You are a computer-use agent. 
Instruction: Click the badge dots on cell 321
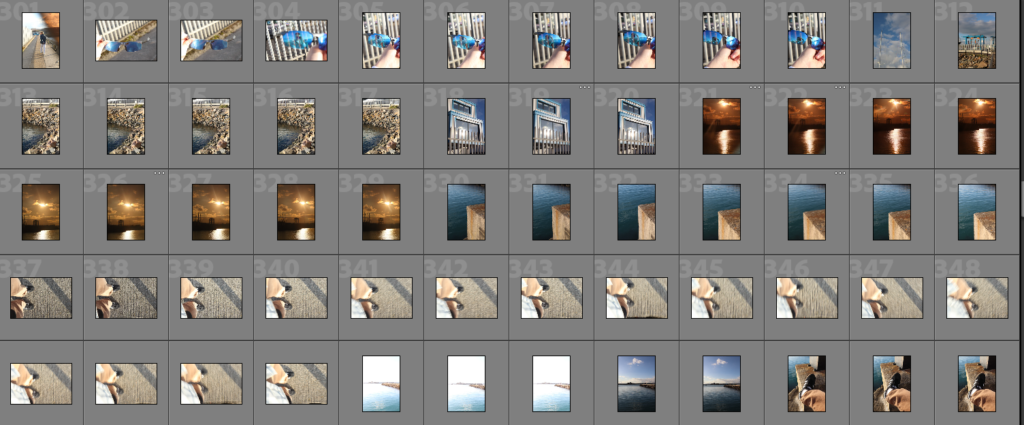point(755,88)
